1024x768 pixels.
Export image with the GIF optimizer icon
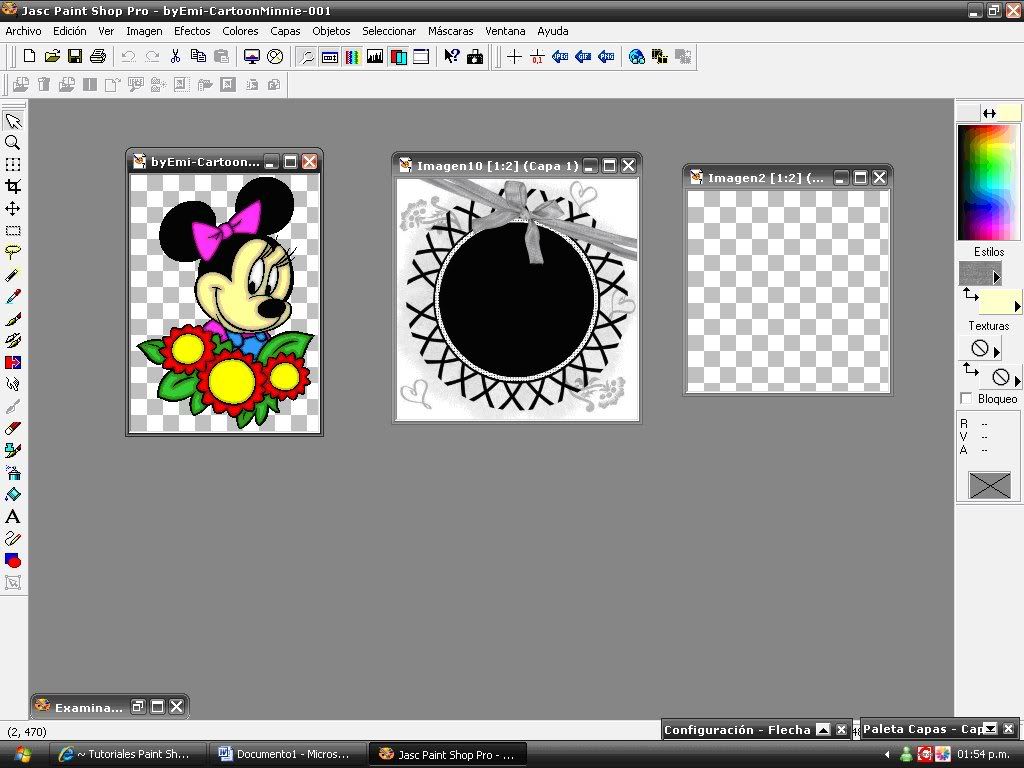[x=583, y=57]
